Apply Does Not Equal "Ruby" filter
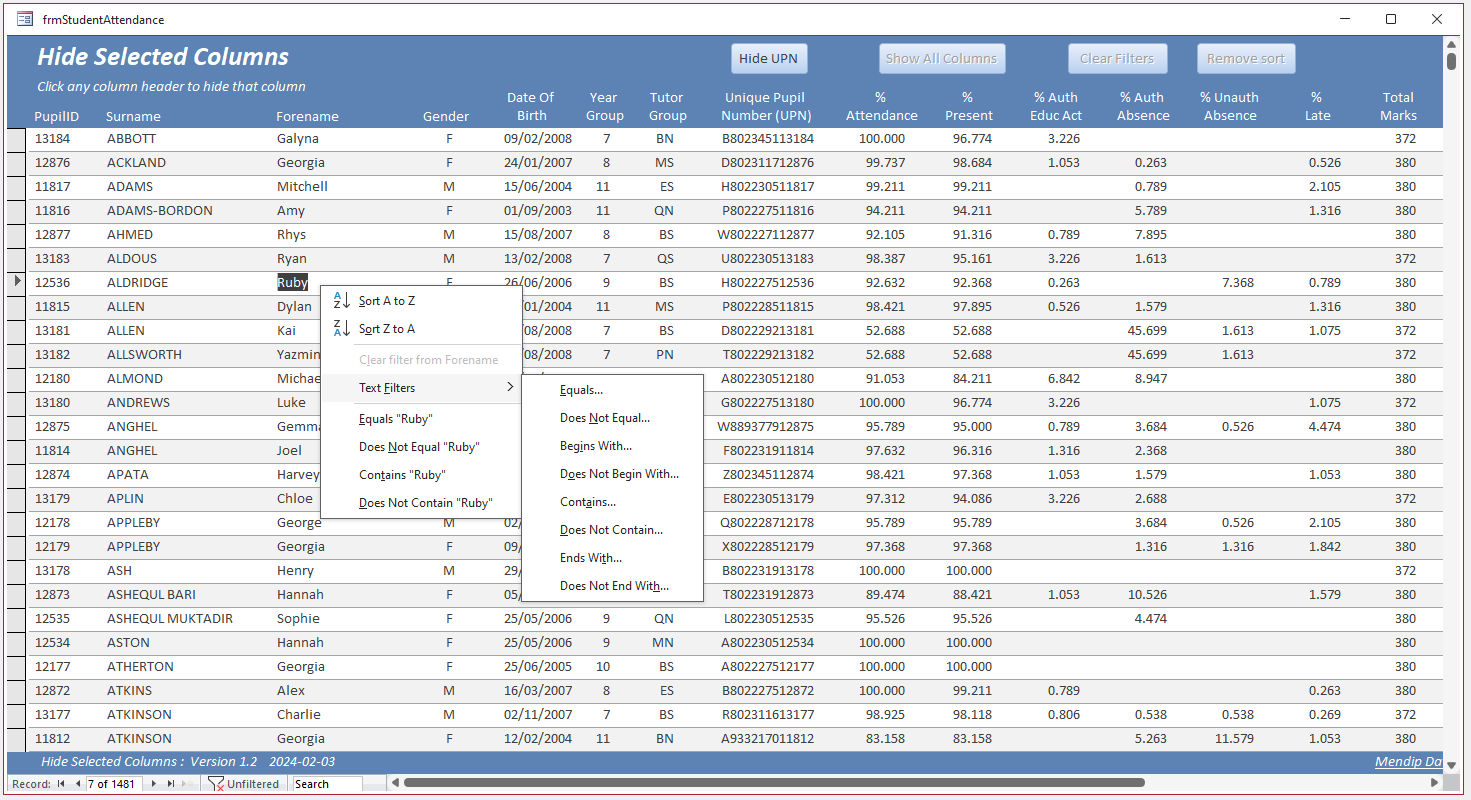The height and width of the screenshot is (800, 1471). pyautogui.click(x=421, y=447)
